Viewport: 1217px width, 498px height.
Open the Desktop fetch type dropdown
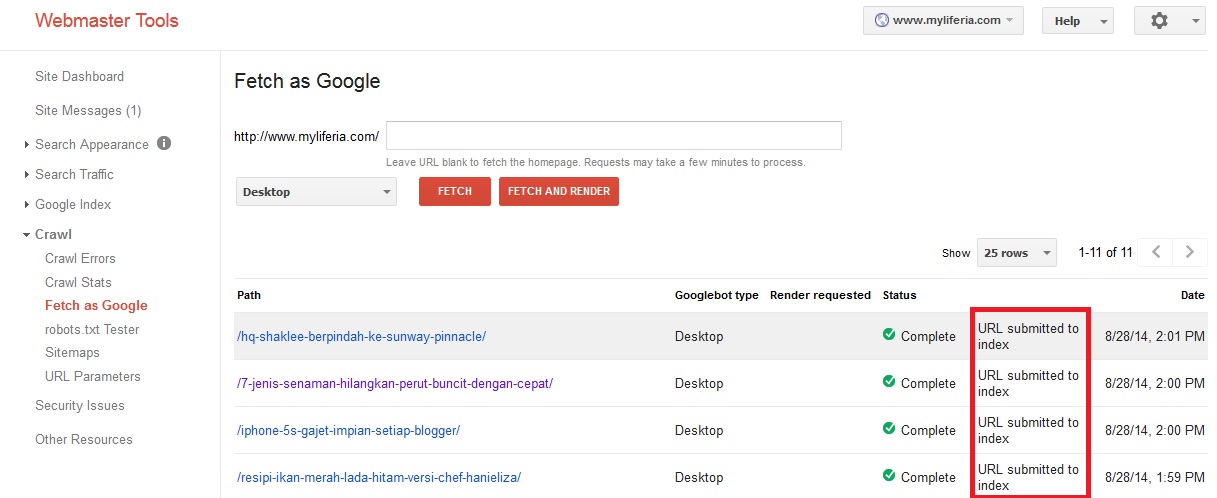pos(316,192)
